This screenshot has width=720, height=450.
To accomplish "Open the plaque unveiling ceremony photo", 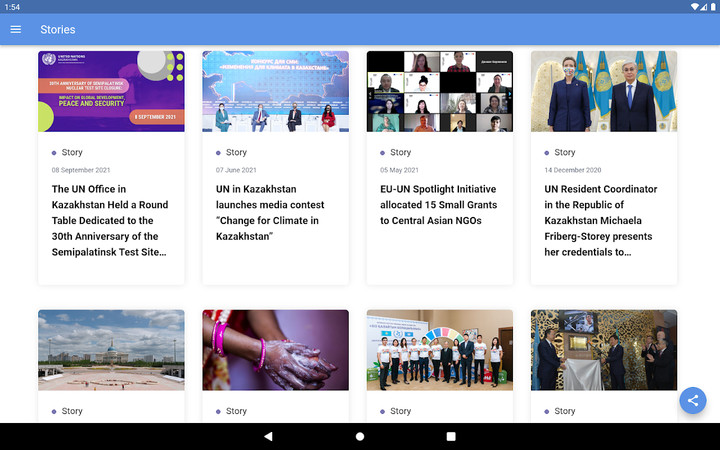I will (604, 350).
